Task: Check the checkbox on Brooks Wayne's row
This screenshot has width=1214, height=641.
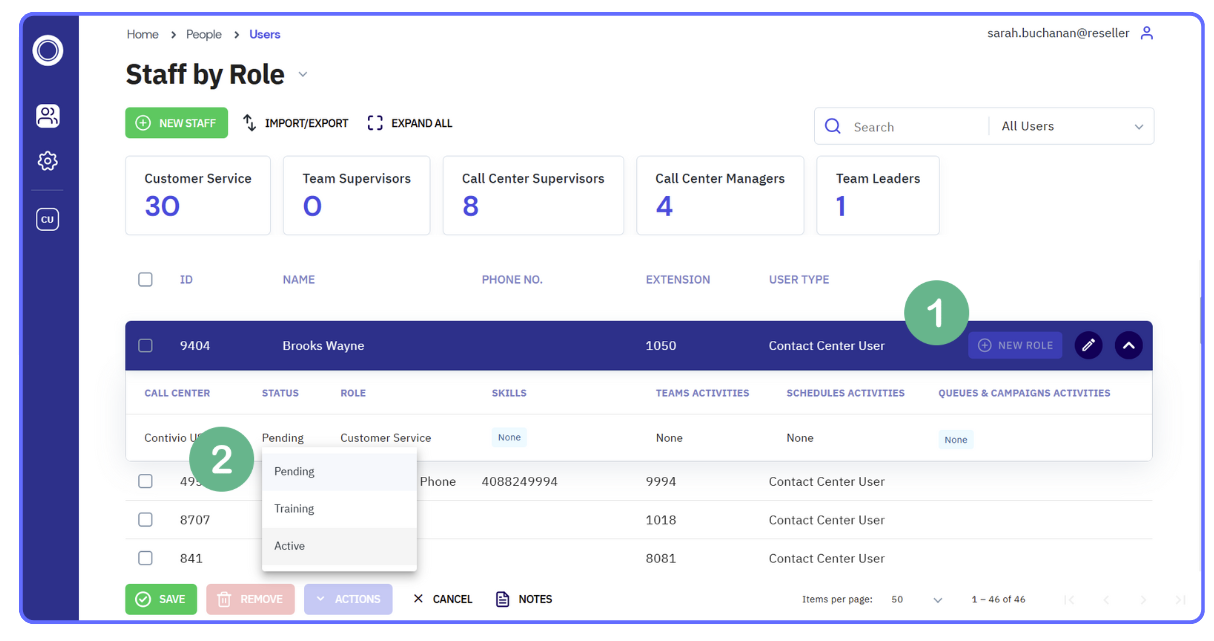Action: [x=145, y=344]
